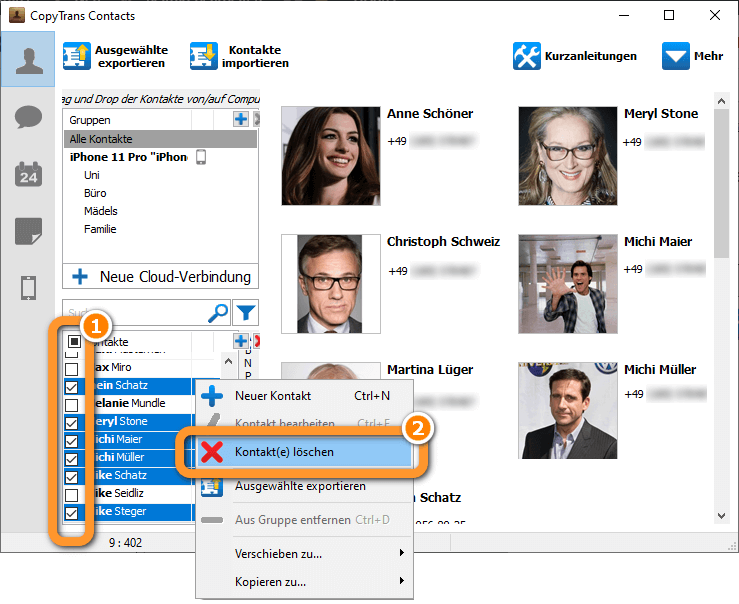Click the red X delete icon in context menu

click(212, 452)
